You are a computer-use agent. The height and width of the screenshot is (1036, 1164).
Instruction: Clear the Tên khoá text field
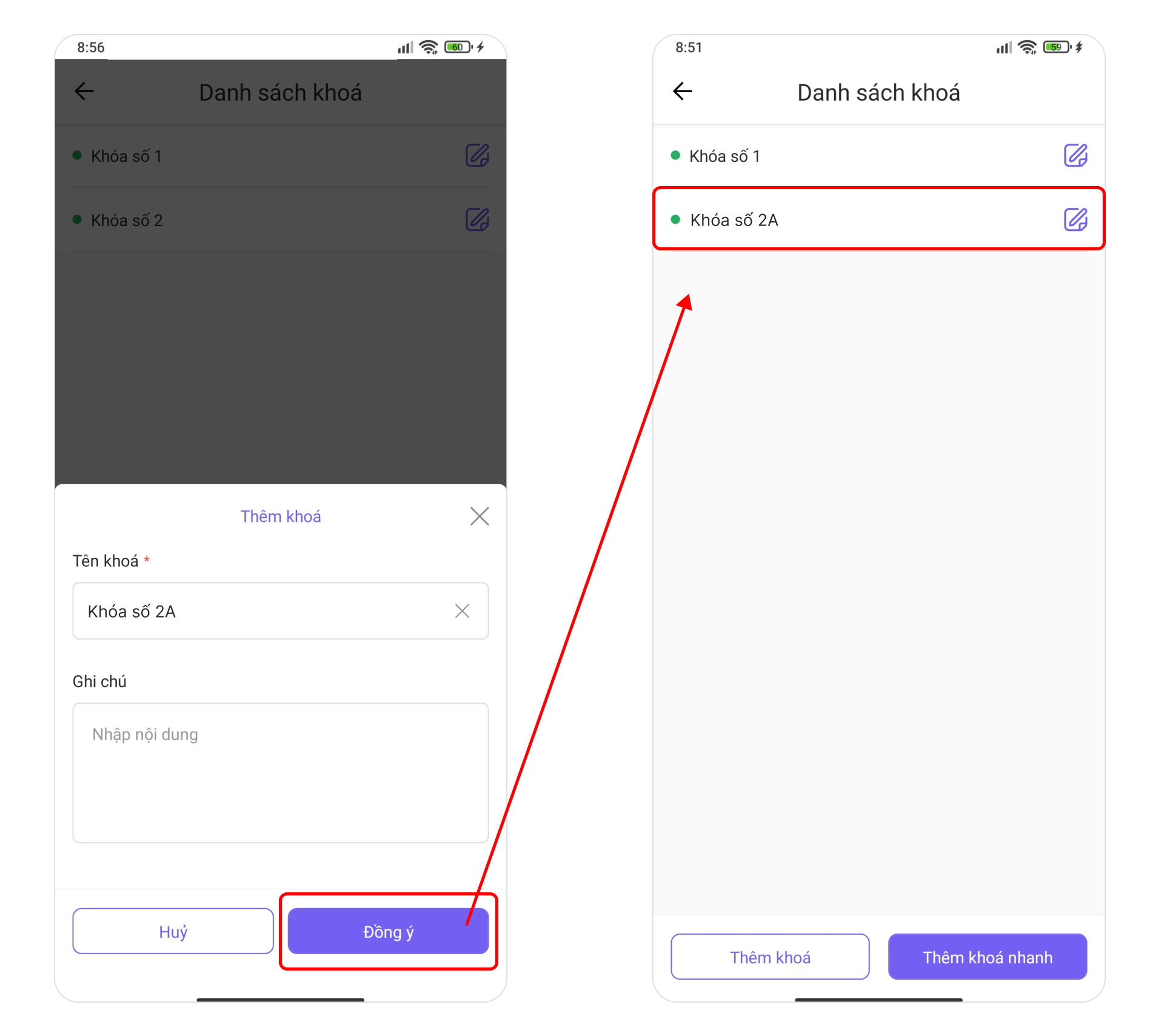462,611
